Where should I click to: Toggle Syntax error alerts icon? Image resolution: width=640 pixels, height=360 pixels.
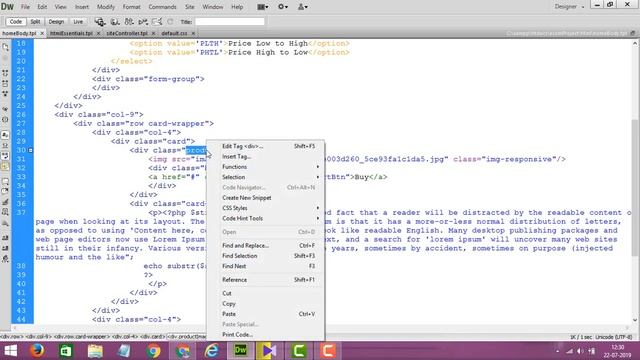point(5,166)
